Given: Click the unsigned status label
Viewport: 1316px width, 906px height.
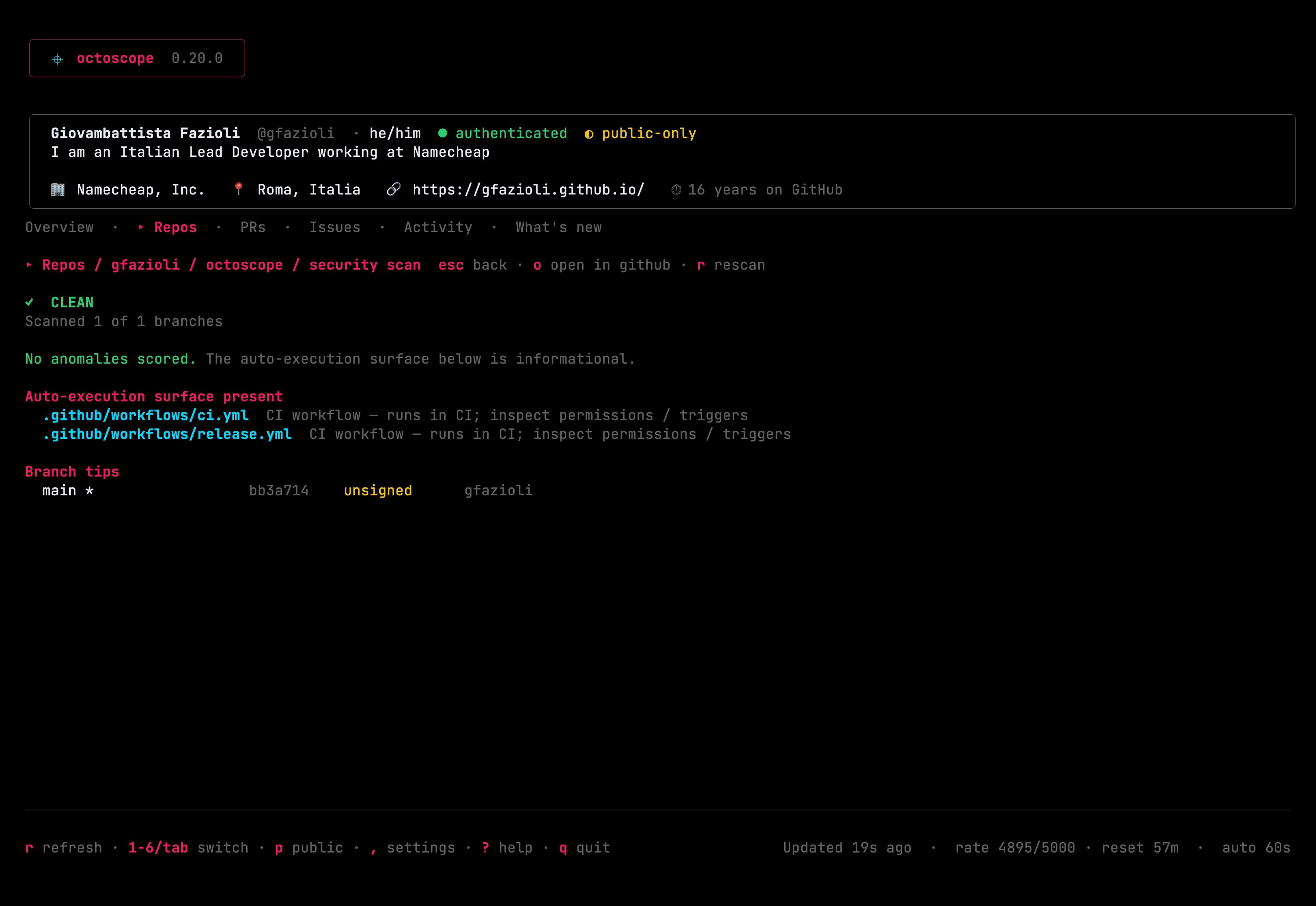Looking at the screenshot, I should coord(378,491).
